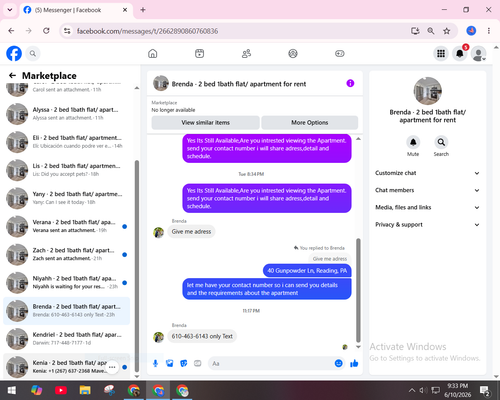Click the Chrome address bar URL
The width and height of the screenshot is (500, 400).
[147, 31]
